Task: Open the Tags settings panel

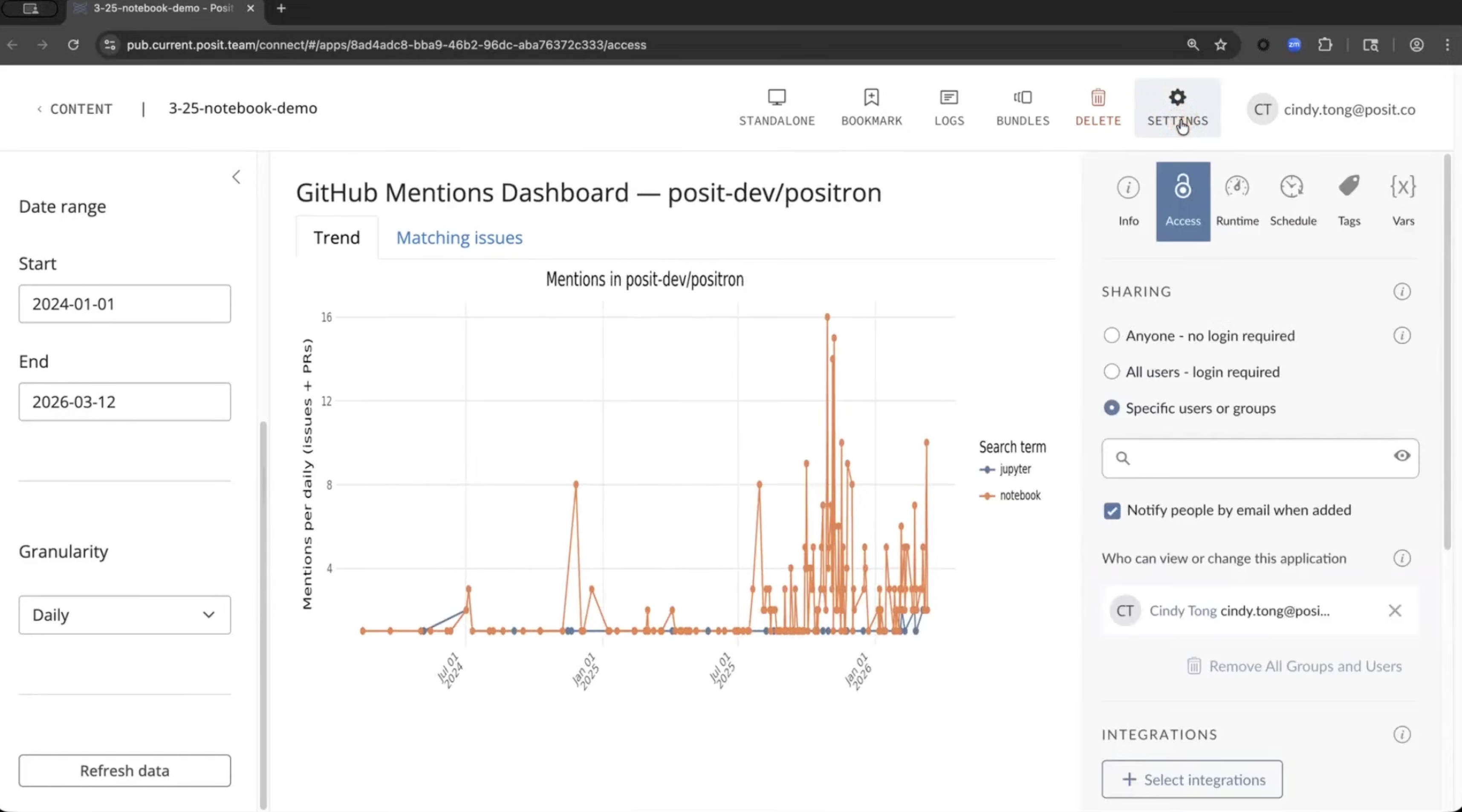Action: (x=1349, y=201)
